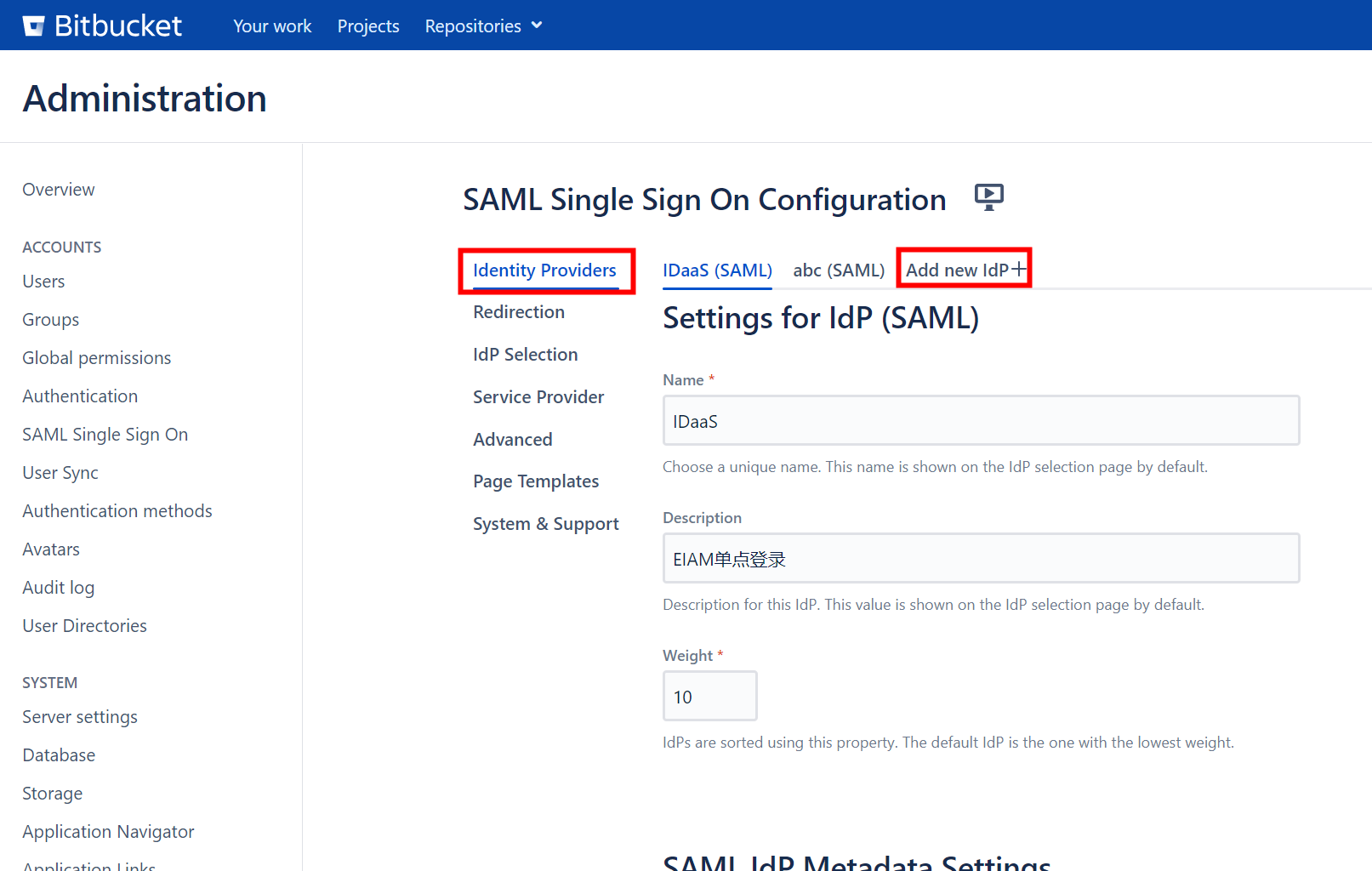
Task: Go to the Advanced section
Action: click(x=513, y=440)
